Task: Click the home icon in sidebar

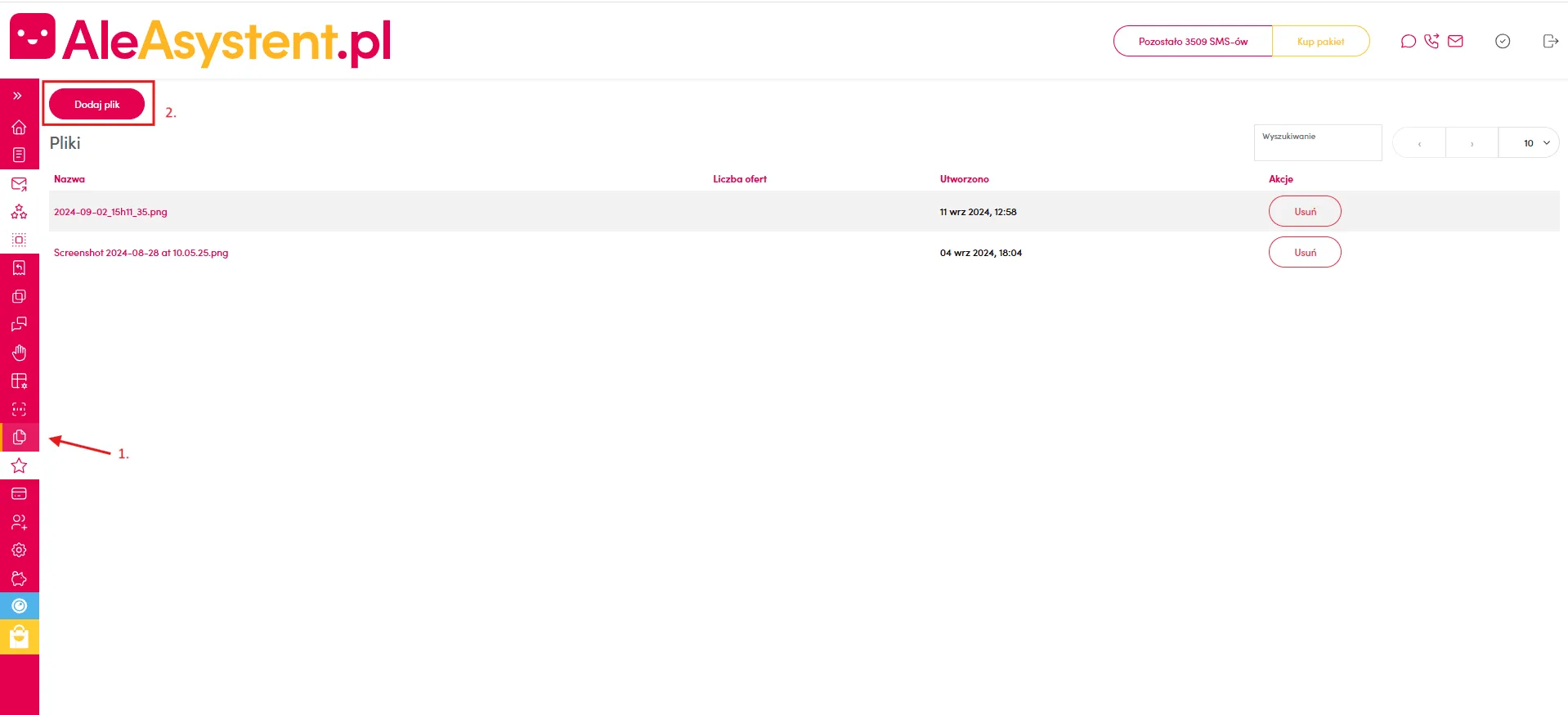Action: pos(19,127)
